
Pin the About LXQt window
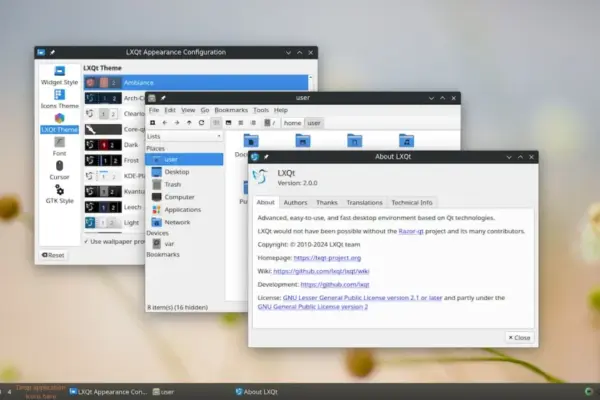[266, 157]
